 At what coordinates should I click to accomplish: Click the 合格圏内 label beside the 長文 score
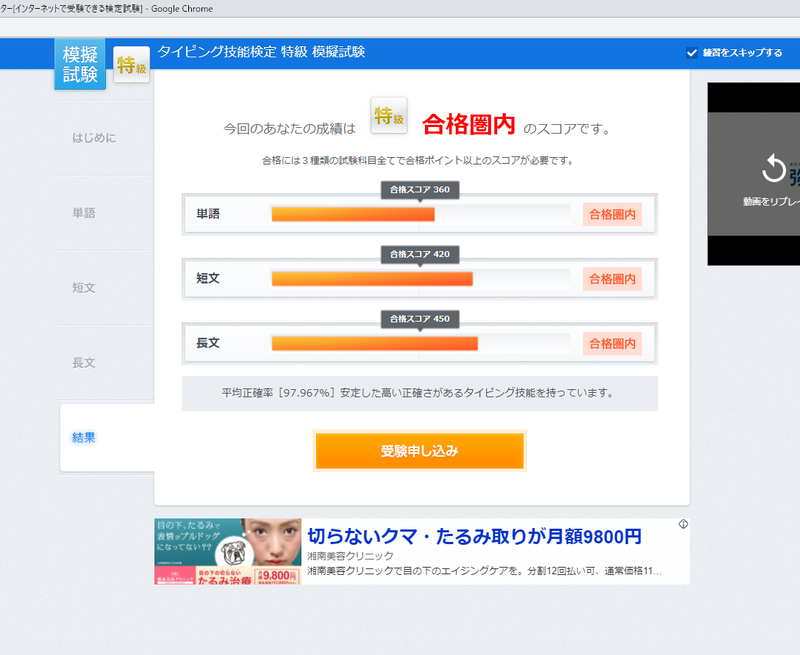[614, 343]
